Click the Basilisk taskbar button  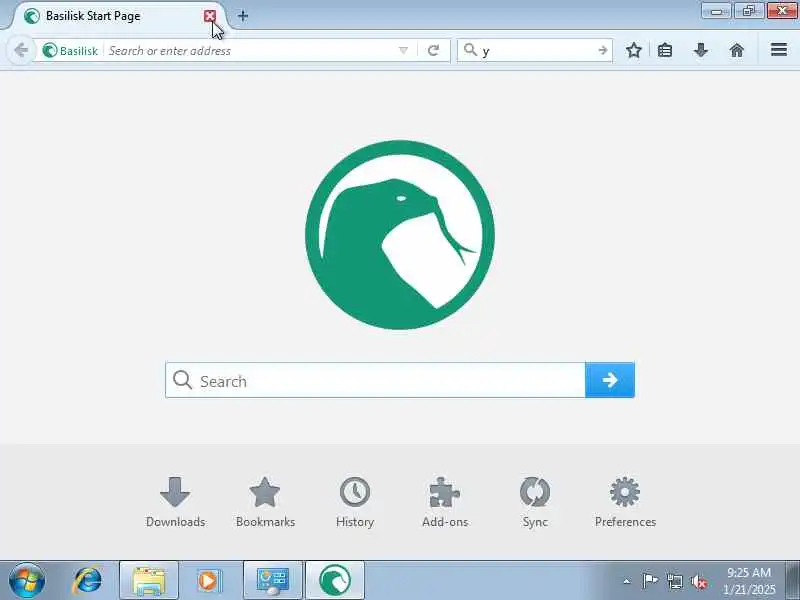(x=335, y=581)
